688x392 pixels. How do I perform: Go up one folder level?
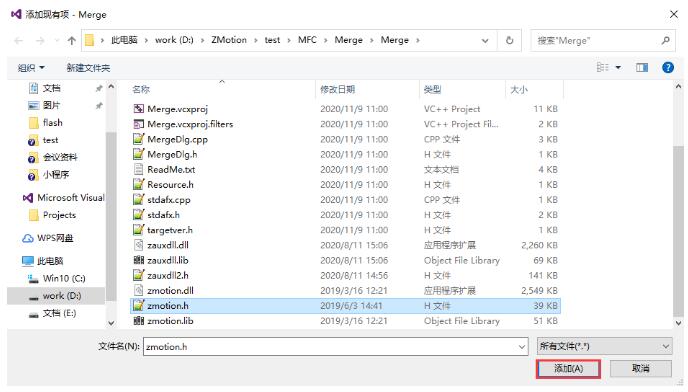pyautogui.click(x=72, y=41)
